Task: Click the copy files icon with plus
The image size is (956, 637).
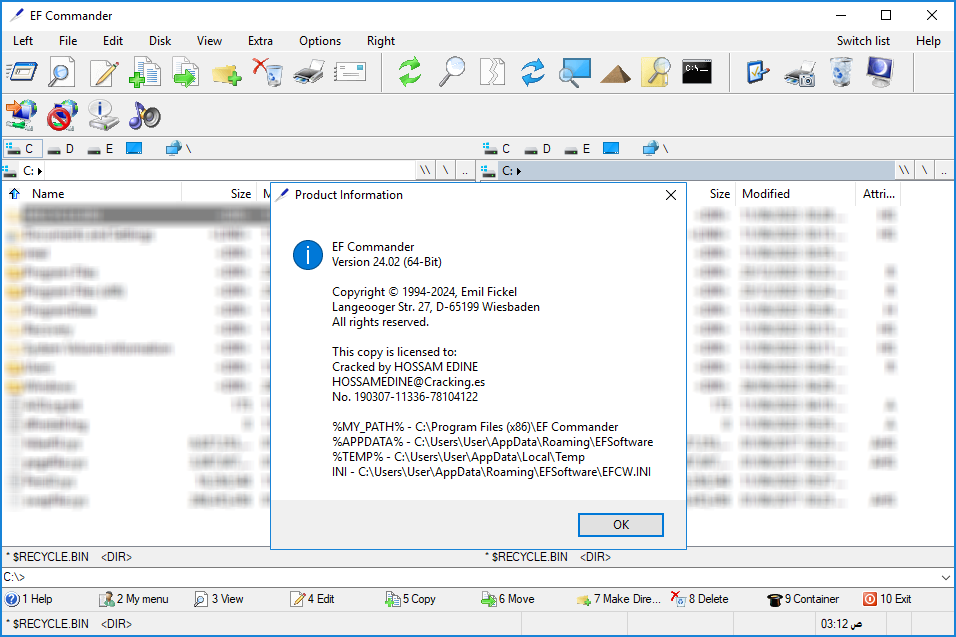Action: (144, 72)
